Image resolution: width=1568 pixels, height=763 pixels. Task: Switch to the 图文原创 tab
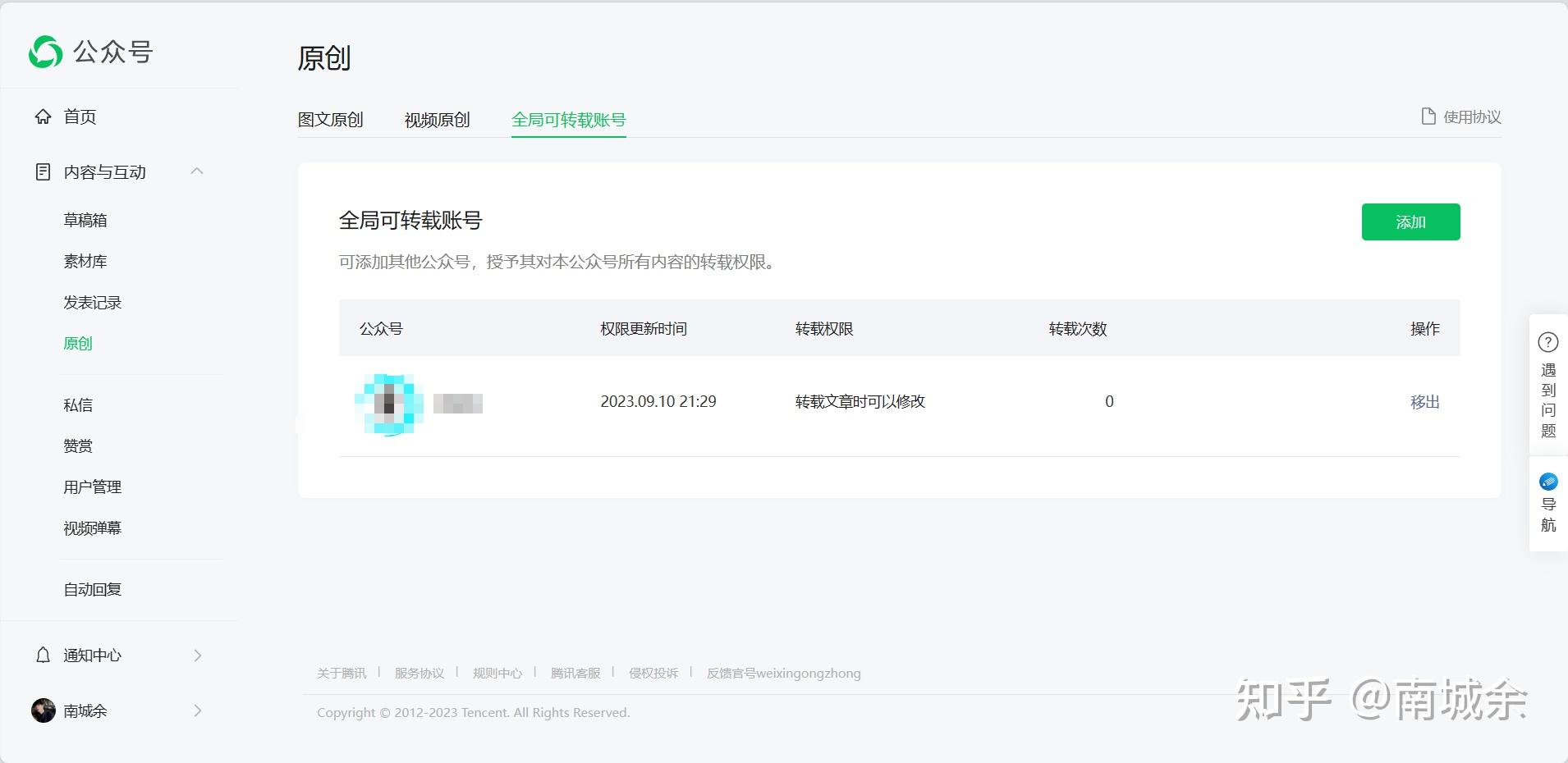pos(330,120)
